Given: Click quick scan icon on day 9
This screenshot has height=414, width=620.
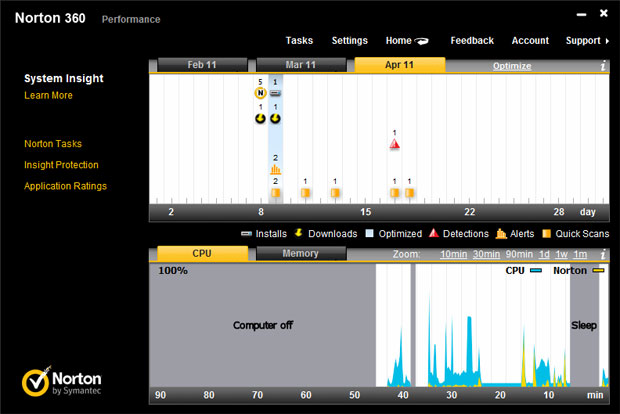Looking at the screenshot, I should pos(276,193).
